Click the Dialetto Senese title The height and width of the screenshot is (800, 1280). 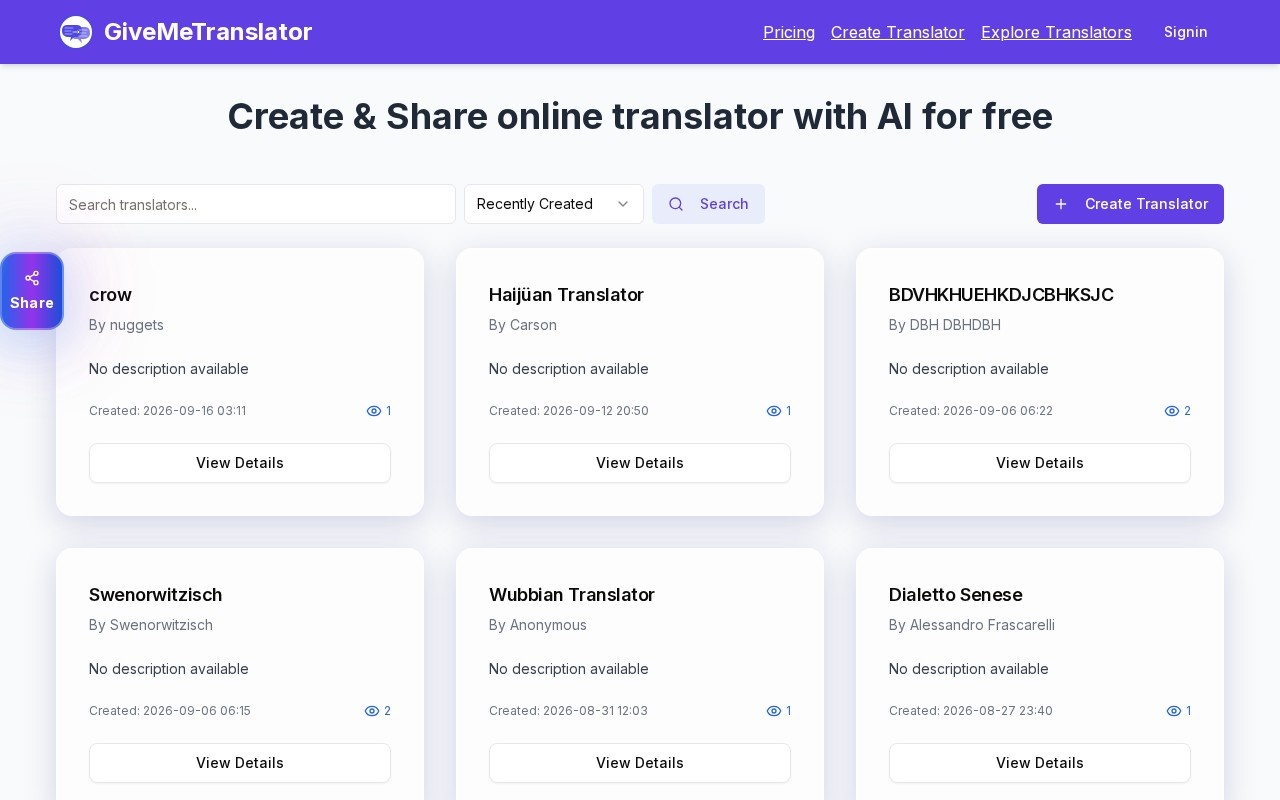(955, 595)
